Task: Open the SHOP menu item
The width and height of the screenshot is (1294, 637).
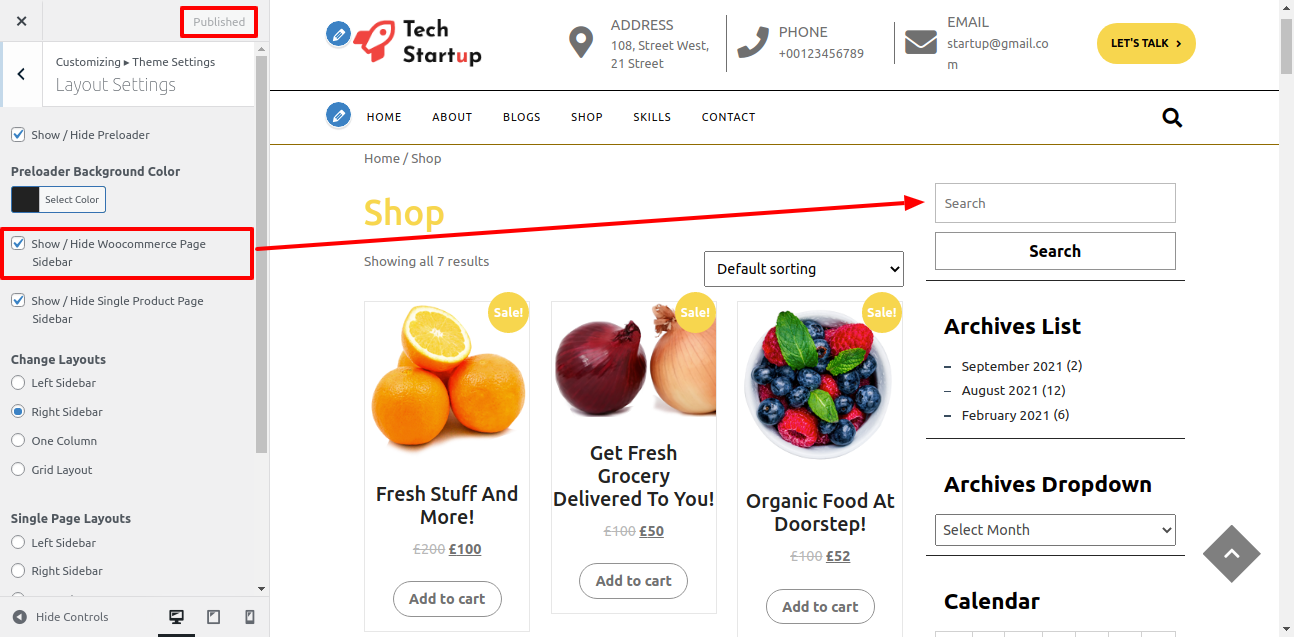Action: (x=587, y=117)
